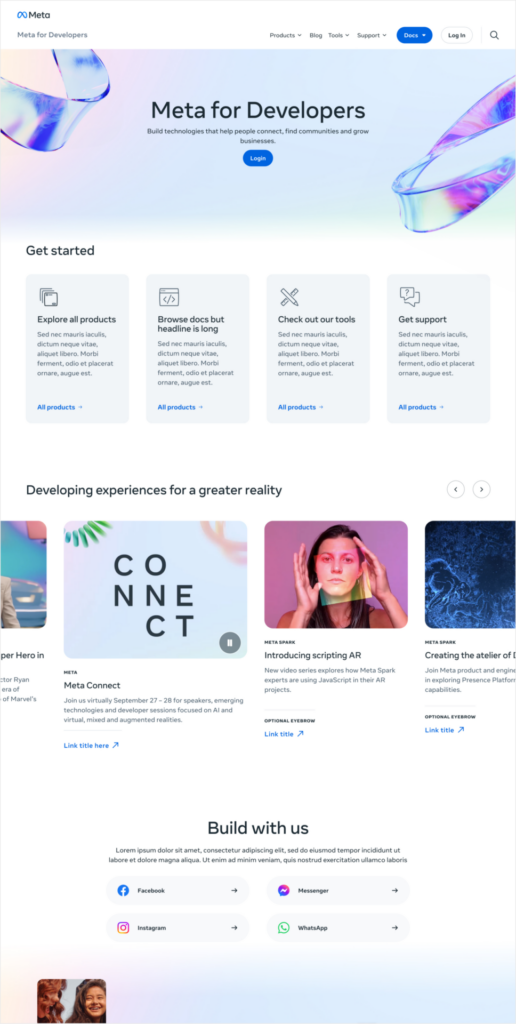Click the Meta logo in header
This screenshot has width=516, height=1024.
coord(33,14)
